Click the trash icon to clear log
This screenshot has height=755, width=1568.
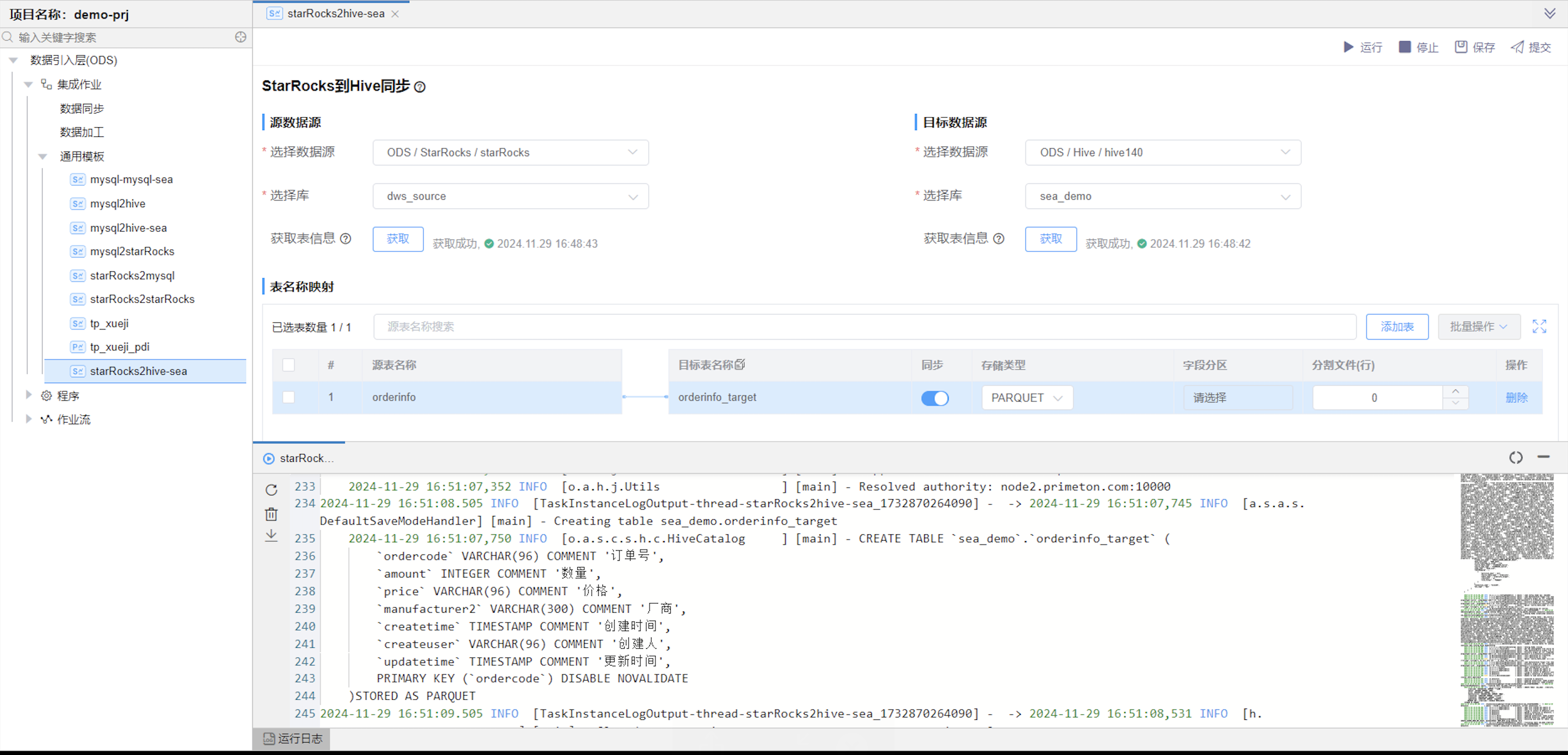tap(271, 514)
